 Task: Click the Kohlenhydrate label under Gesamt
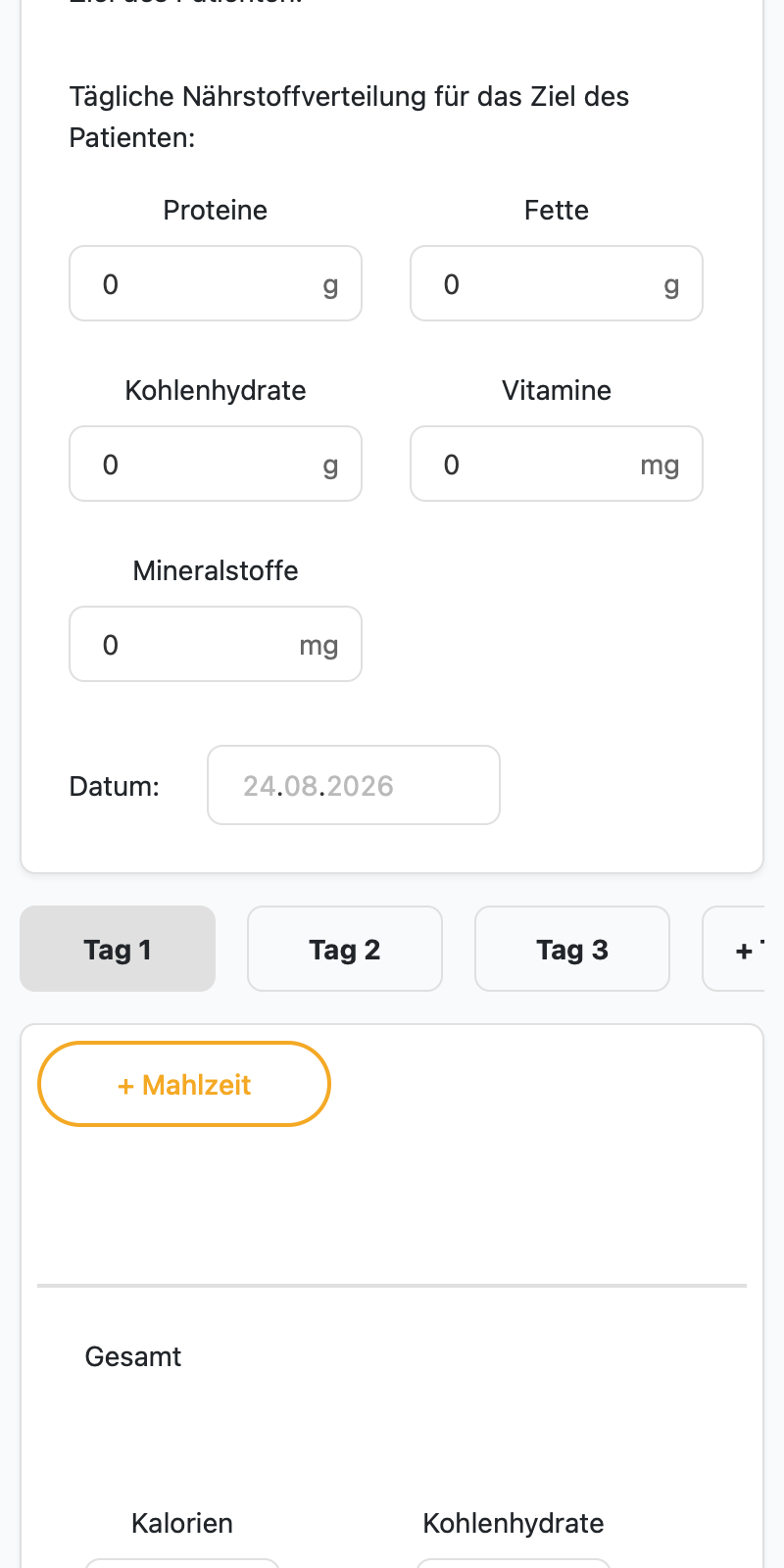[514, 1523]
